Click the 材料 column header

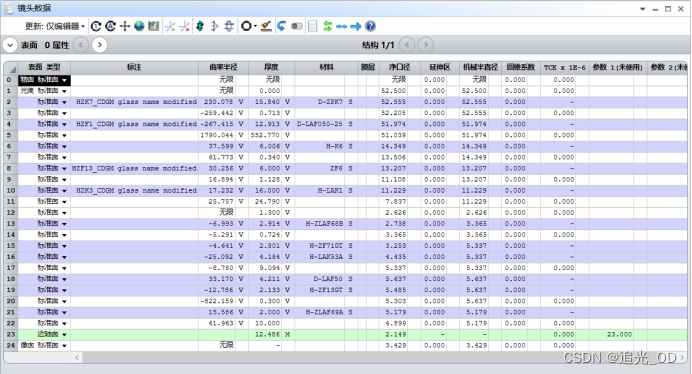coord(326,68)
